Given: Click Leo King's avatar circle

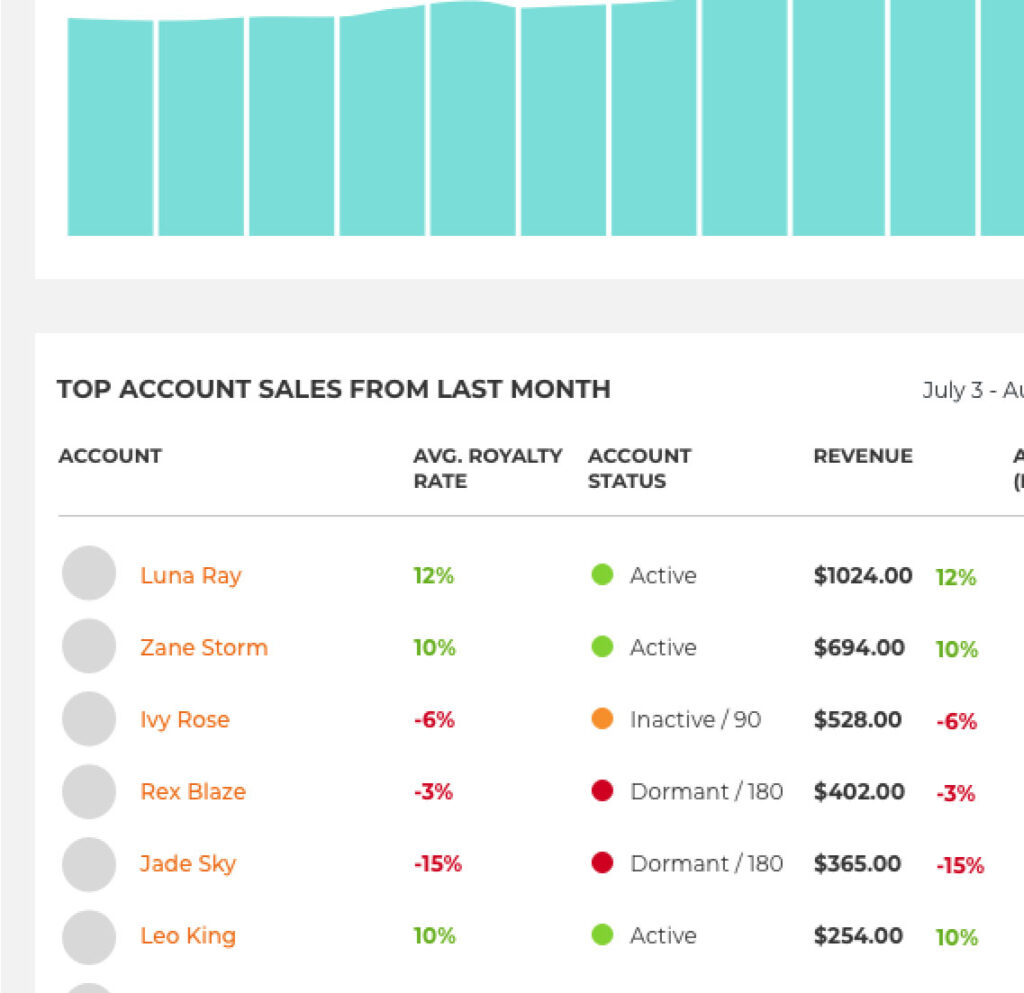Looking at the screenshot, I should click(x=89, y=936).
